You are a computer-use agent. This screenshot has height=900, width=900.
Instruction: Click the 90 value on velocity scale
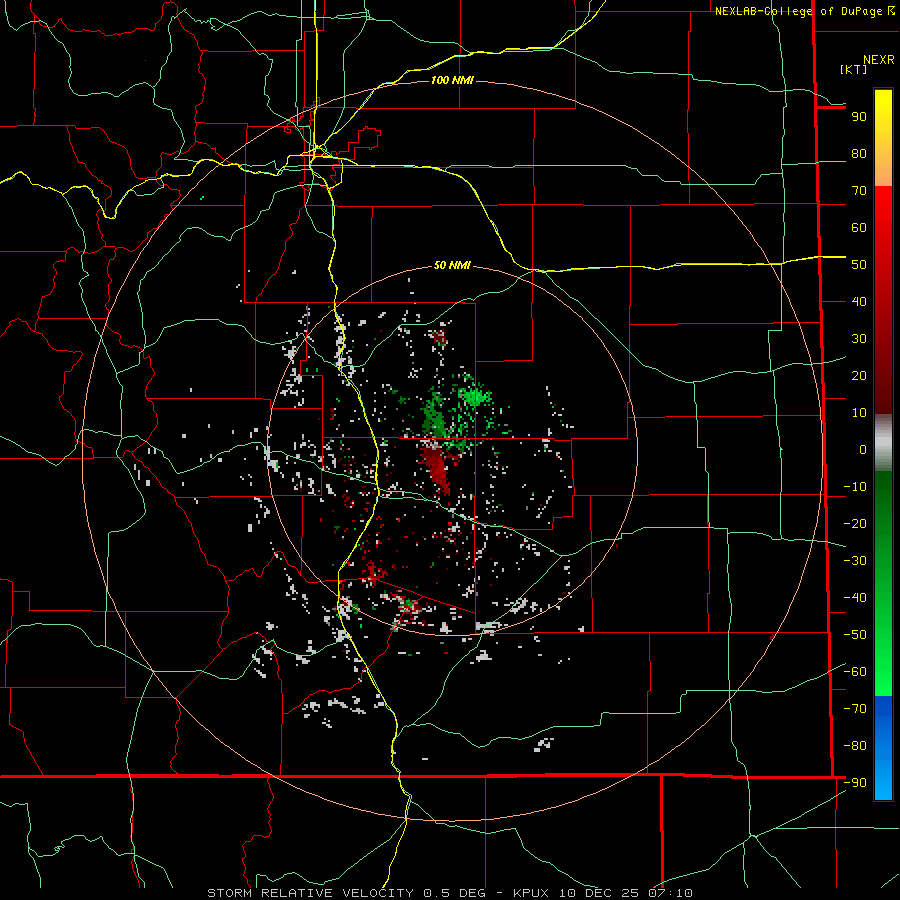tap(859, 117)
